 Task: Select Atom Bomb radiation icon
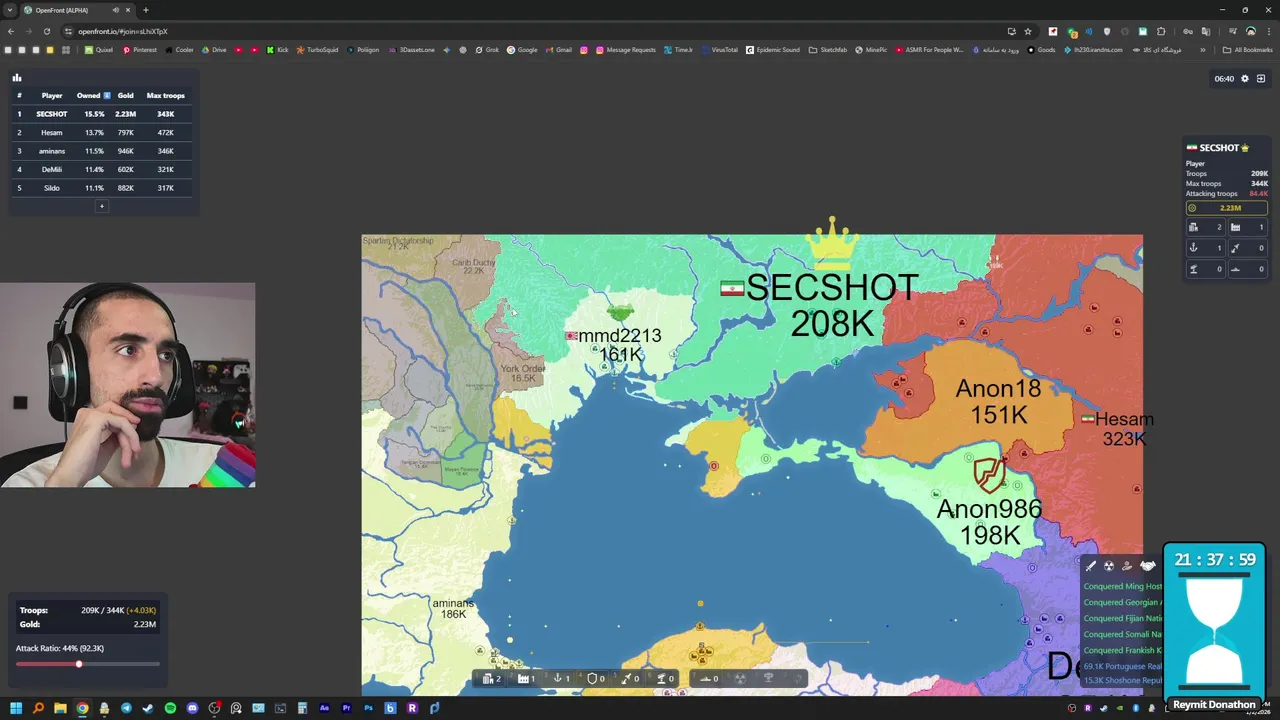pyautogui.click(x=740, y=679)
